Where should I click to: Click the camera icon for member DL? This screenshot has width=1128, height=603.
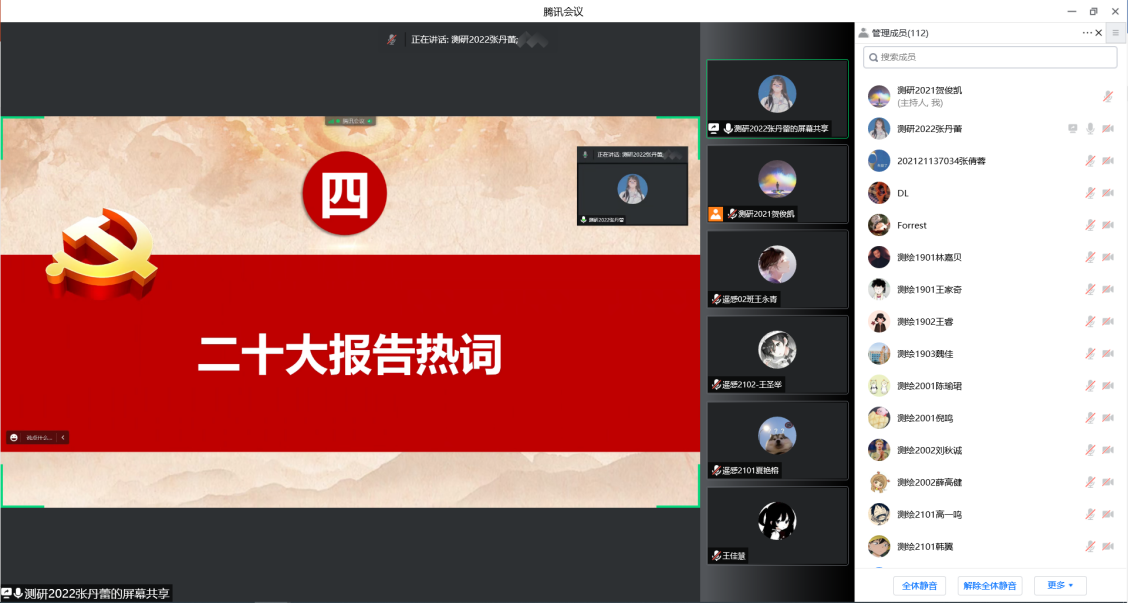[1107, 193]
